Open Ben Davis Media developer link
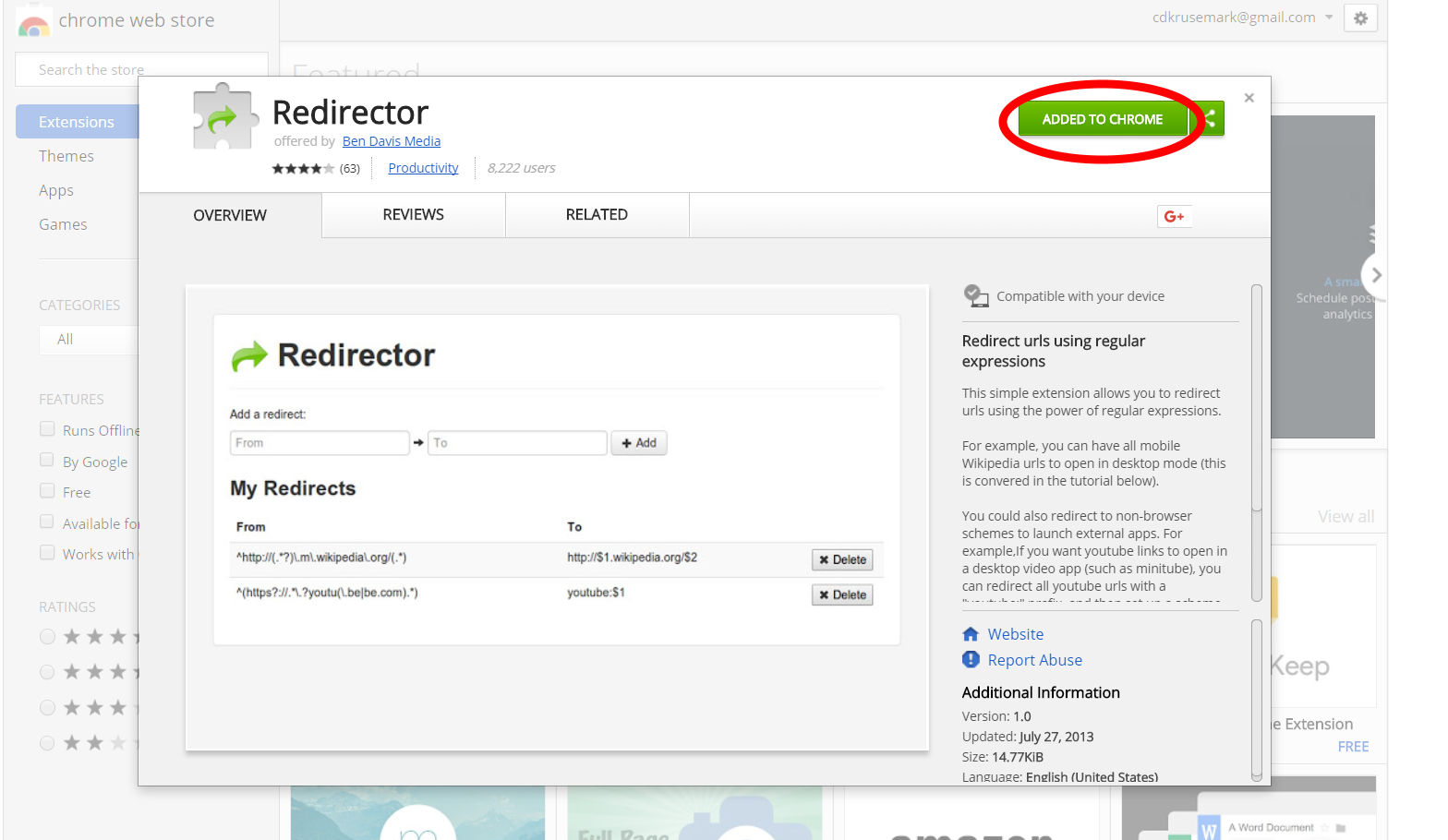 [392, 141]
